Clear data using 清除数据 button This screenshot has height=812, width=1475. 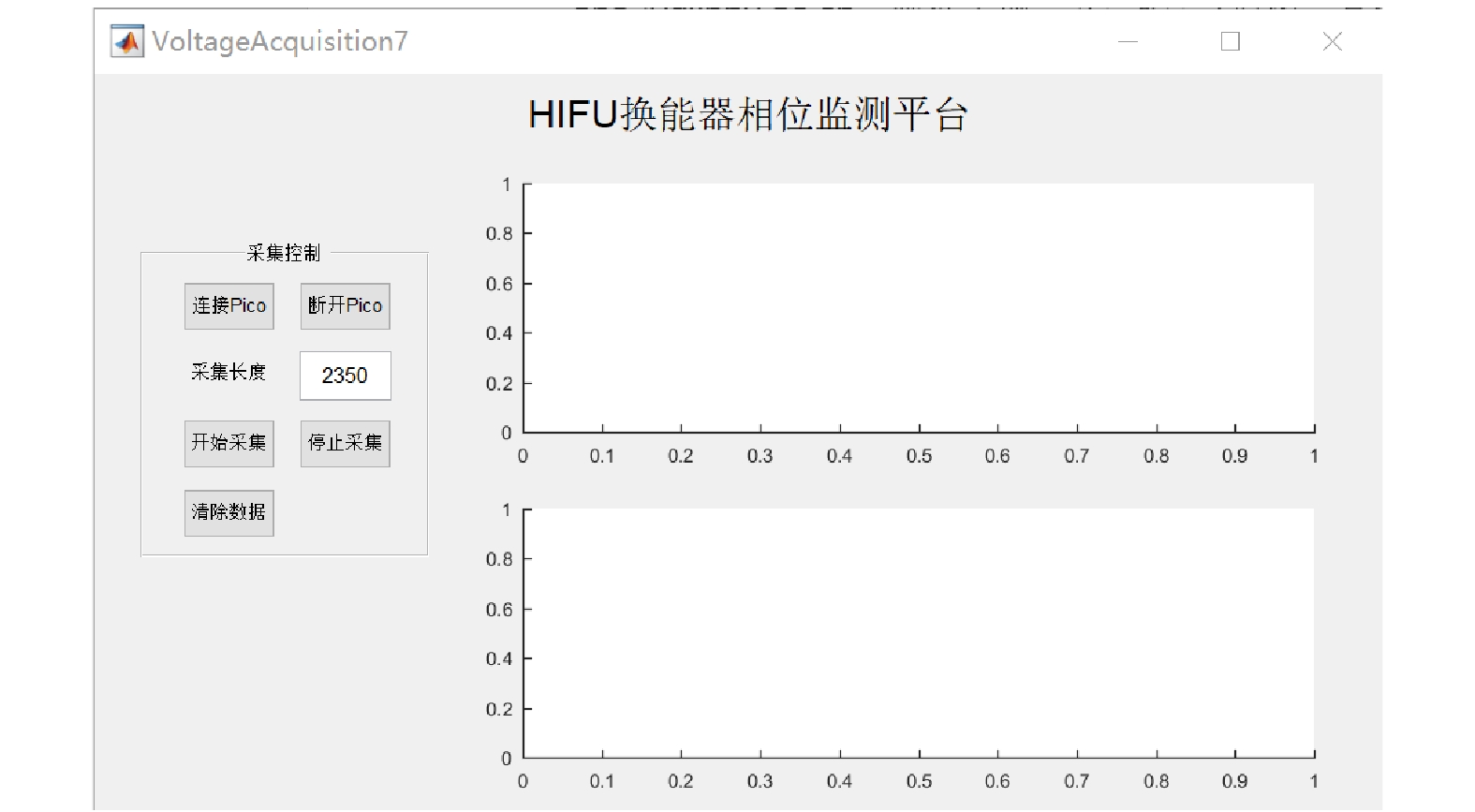pyautogui.click(x=229, y=512)
